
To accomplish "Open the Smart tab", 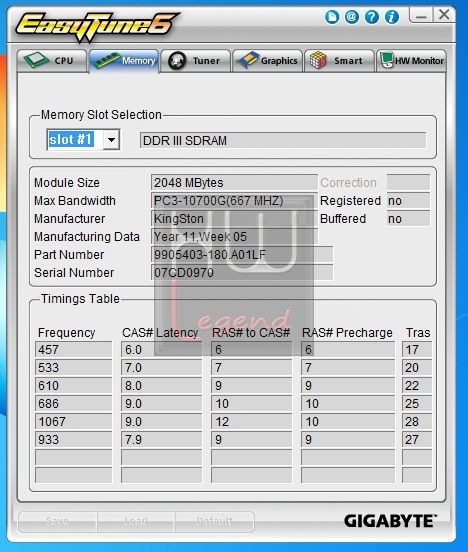I will coord(339,61).
